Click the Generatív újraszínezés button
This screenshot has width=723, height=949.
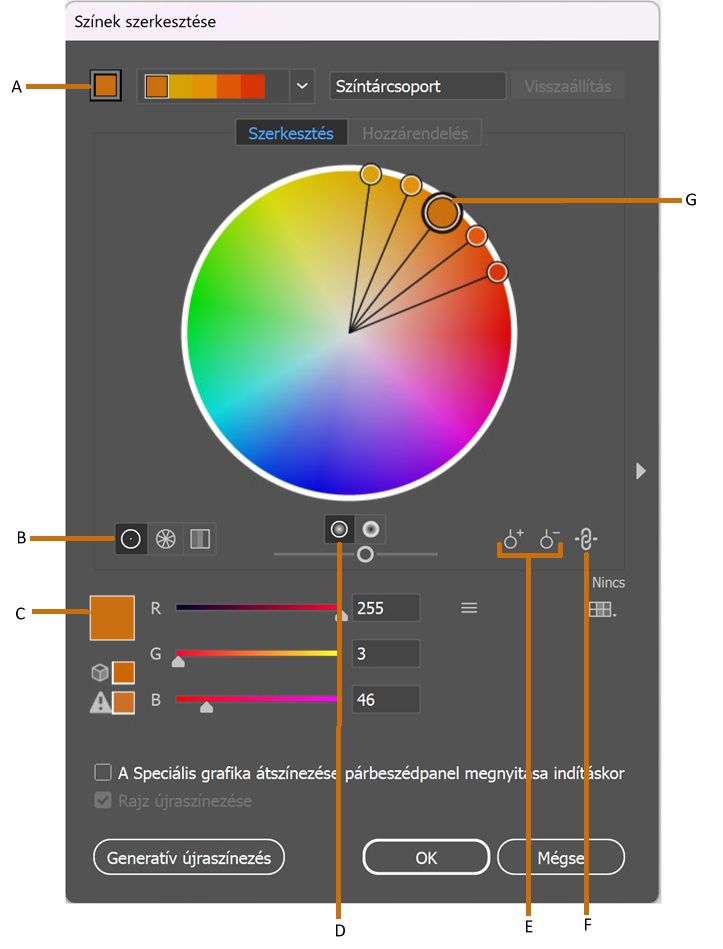click(189, 857)
